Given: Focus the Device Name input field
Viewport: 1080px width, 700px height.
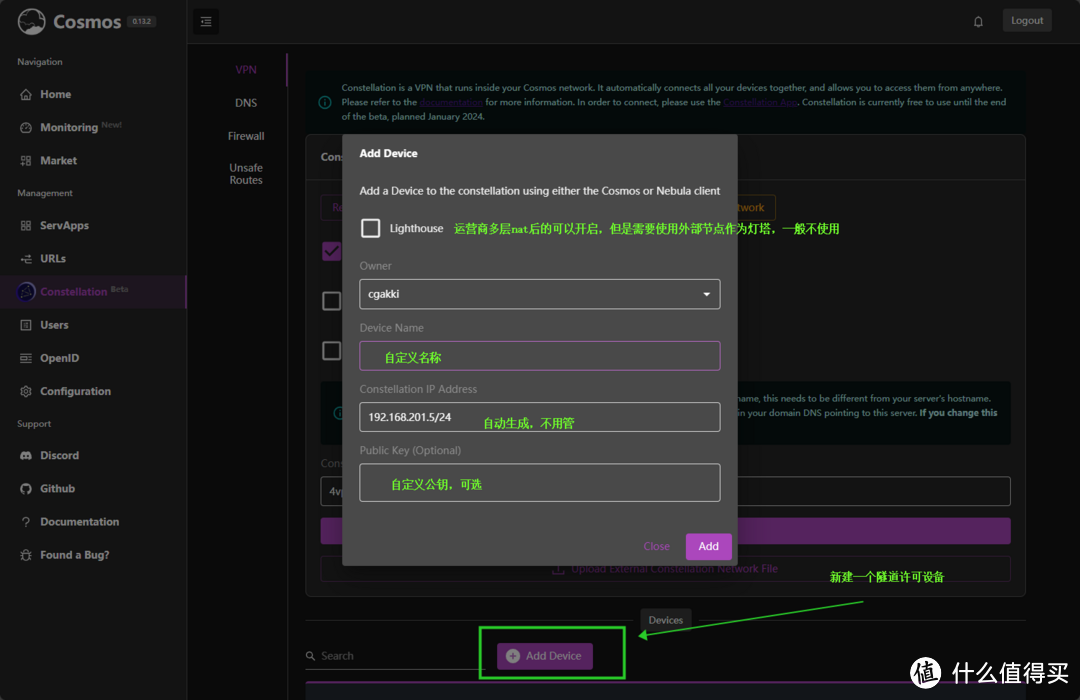Looking at the screenshot, I should coord(540,356).
